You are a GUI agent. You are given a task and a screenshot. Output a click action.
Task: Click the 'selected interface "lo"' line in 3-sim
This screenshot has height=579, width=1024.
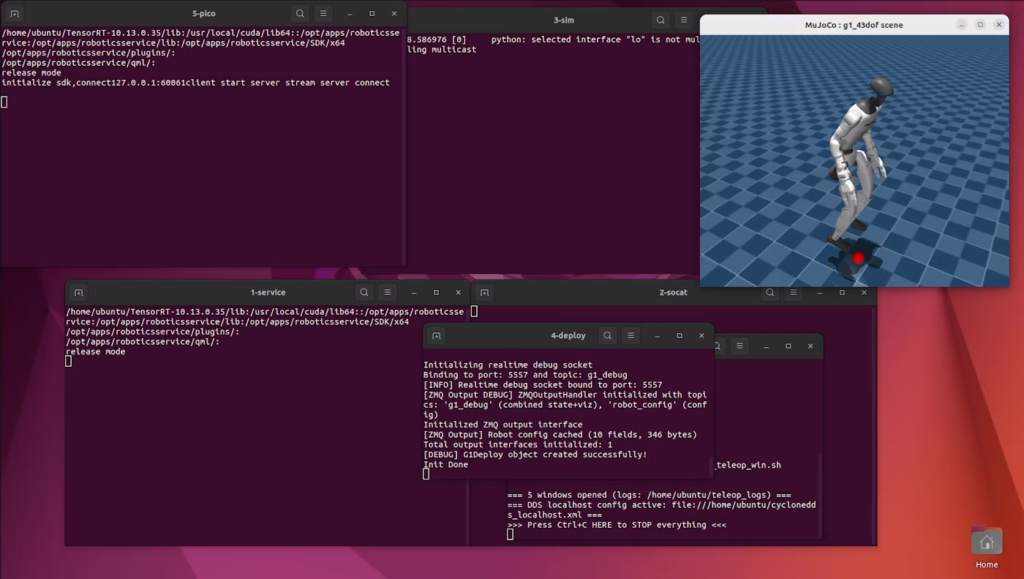coord(552,40)
